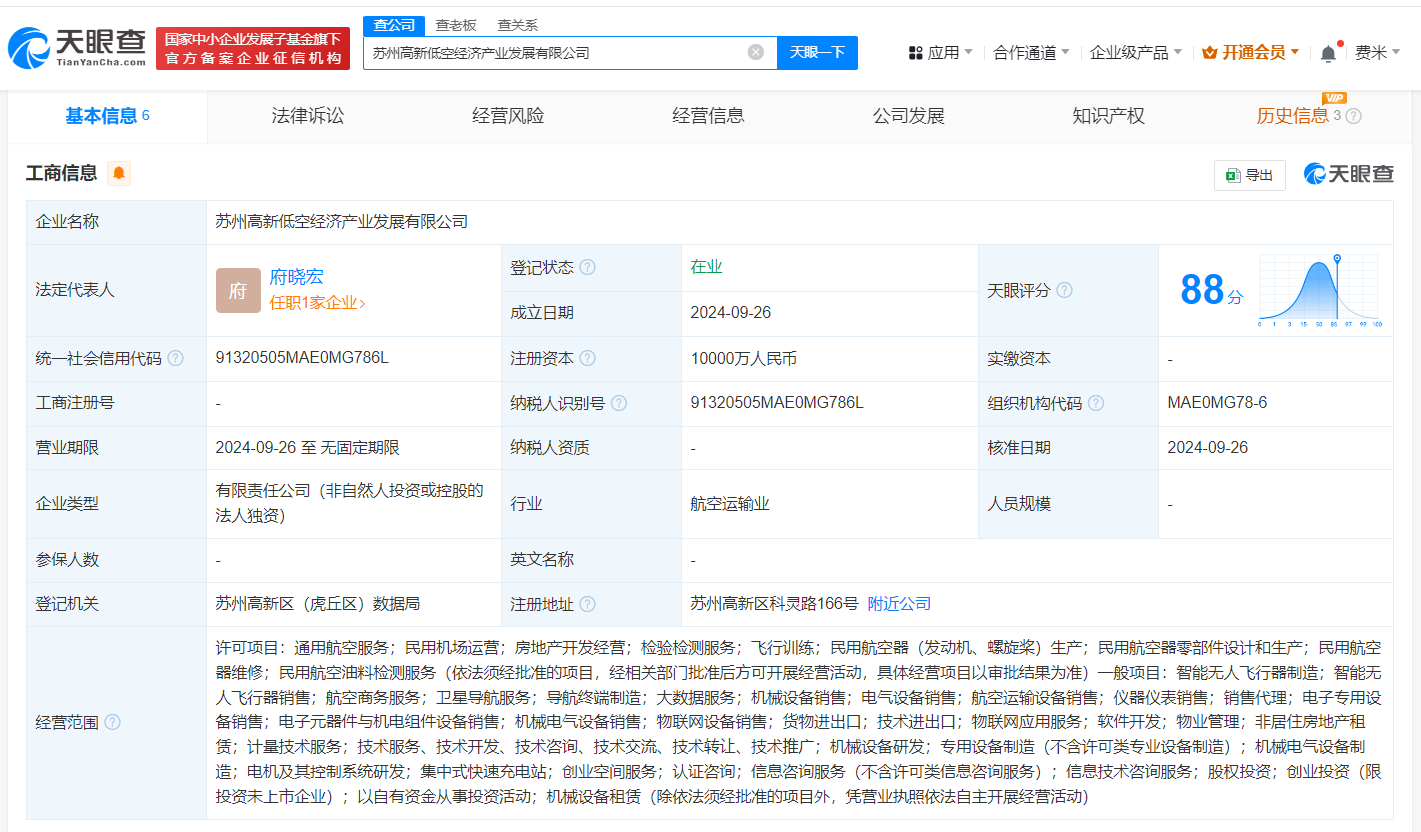
Task: Click the VIP badge on 历史信息 tab
Action: click(1334, 97)
